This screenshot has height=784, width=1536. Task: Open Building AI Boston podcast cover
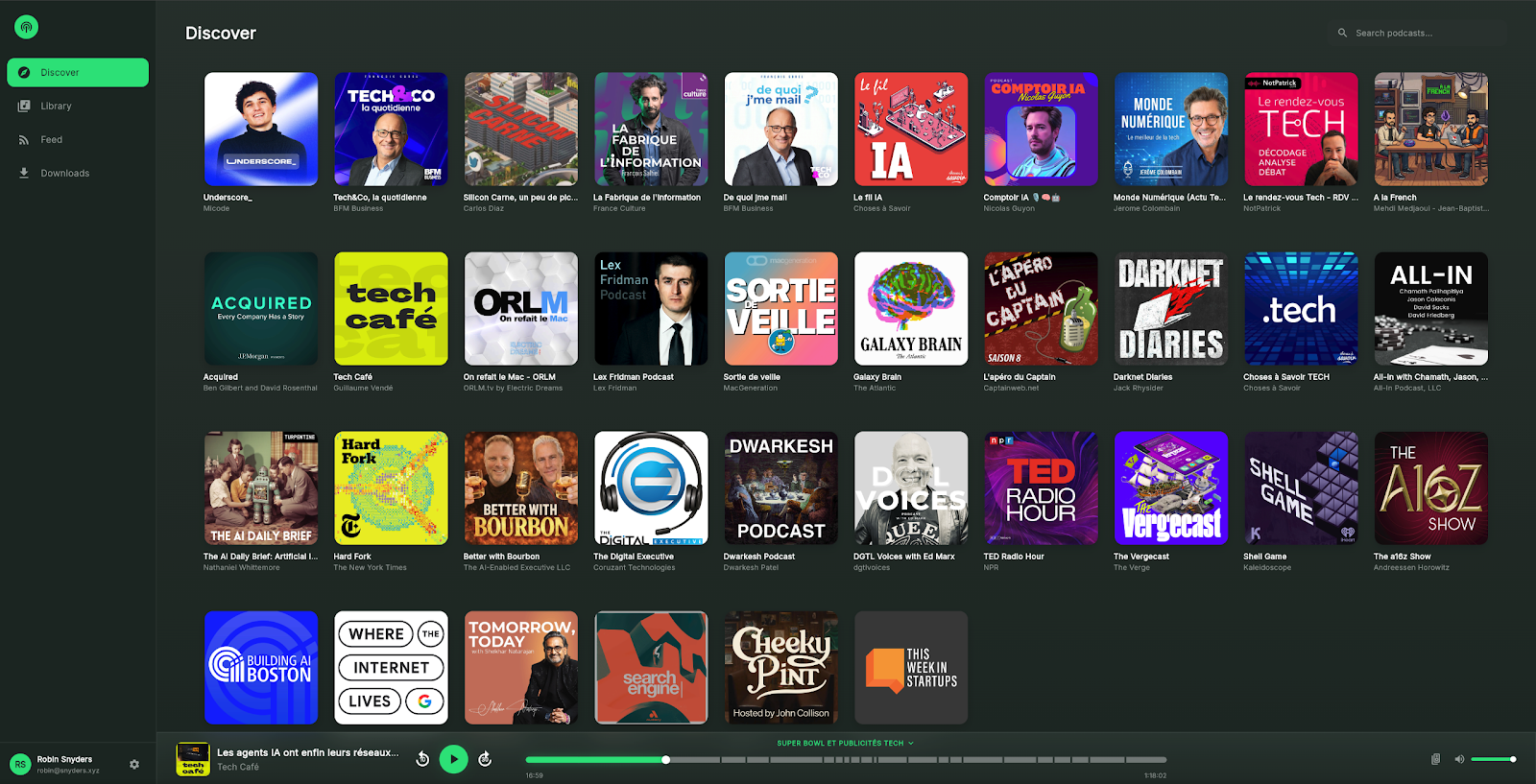[261, 668]
